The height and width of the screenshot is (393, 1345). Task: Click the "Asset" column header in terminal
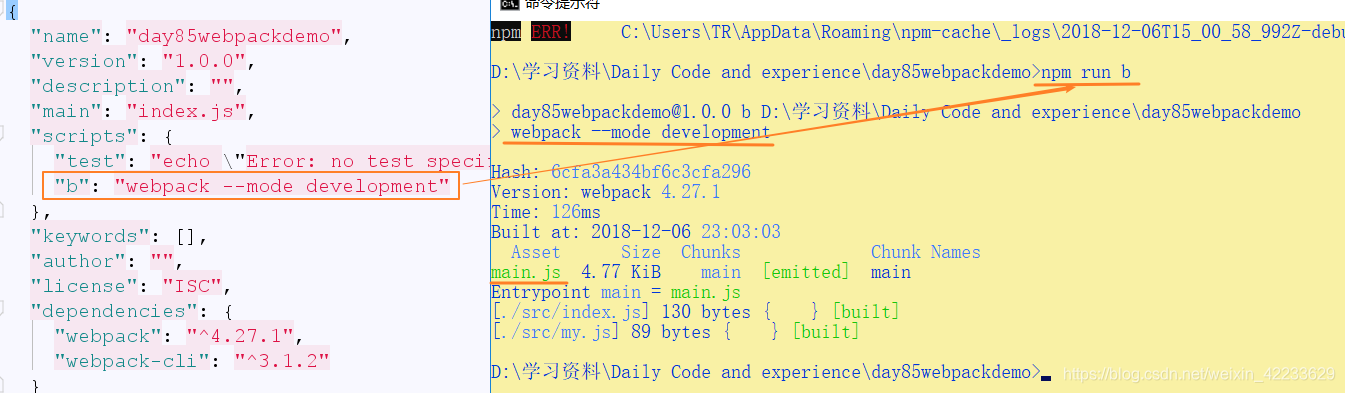pyautogui.click(x=536, y=252)
